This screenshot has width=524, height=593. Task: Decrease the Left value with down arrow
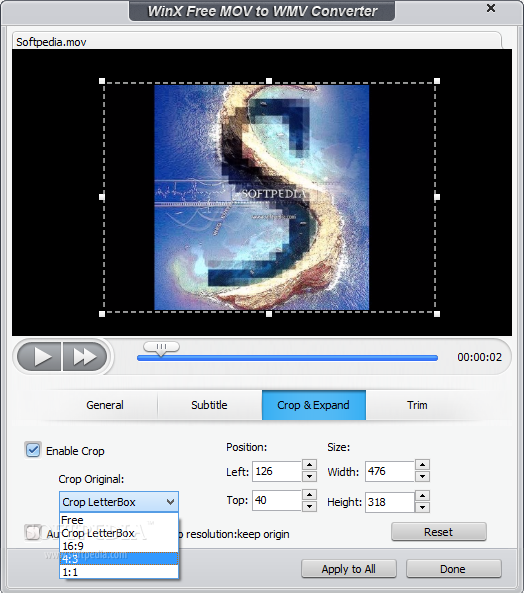pos(310,477)
